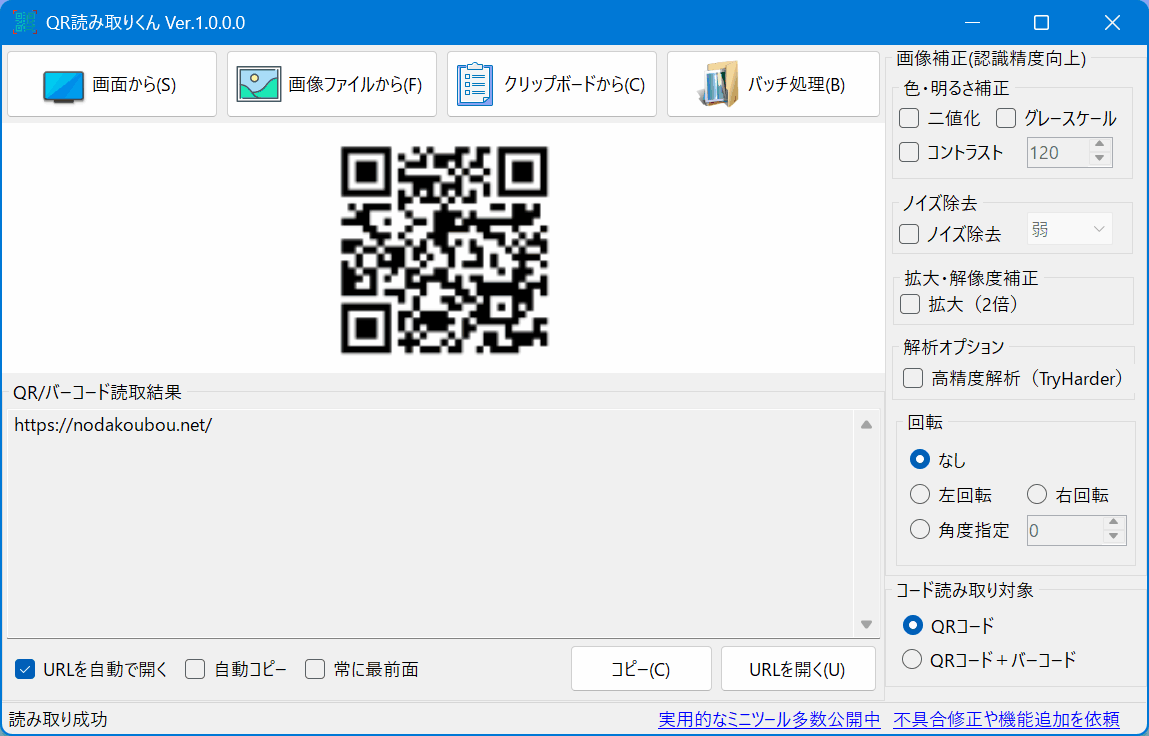This screenshot has width=1149, height=736.
Task: Enable the ノイズ除去 checkbox
Action: click(x=909, y=234)
